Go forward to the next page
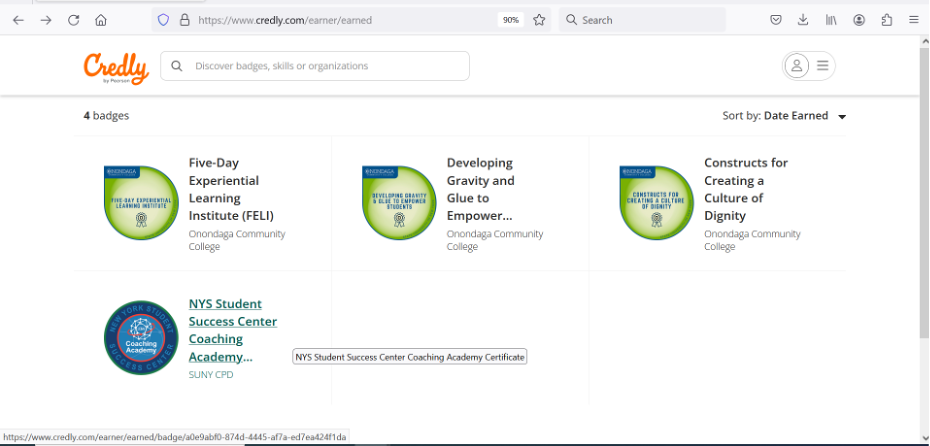This screenshot has height=446, width=930. [46, 20]
